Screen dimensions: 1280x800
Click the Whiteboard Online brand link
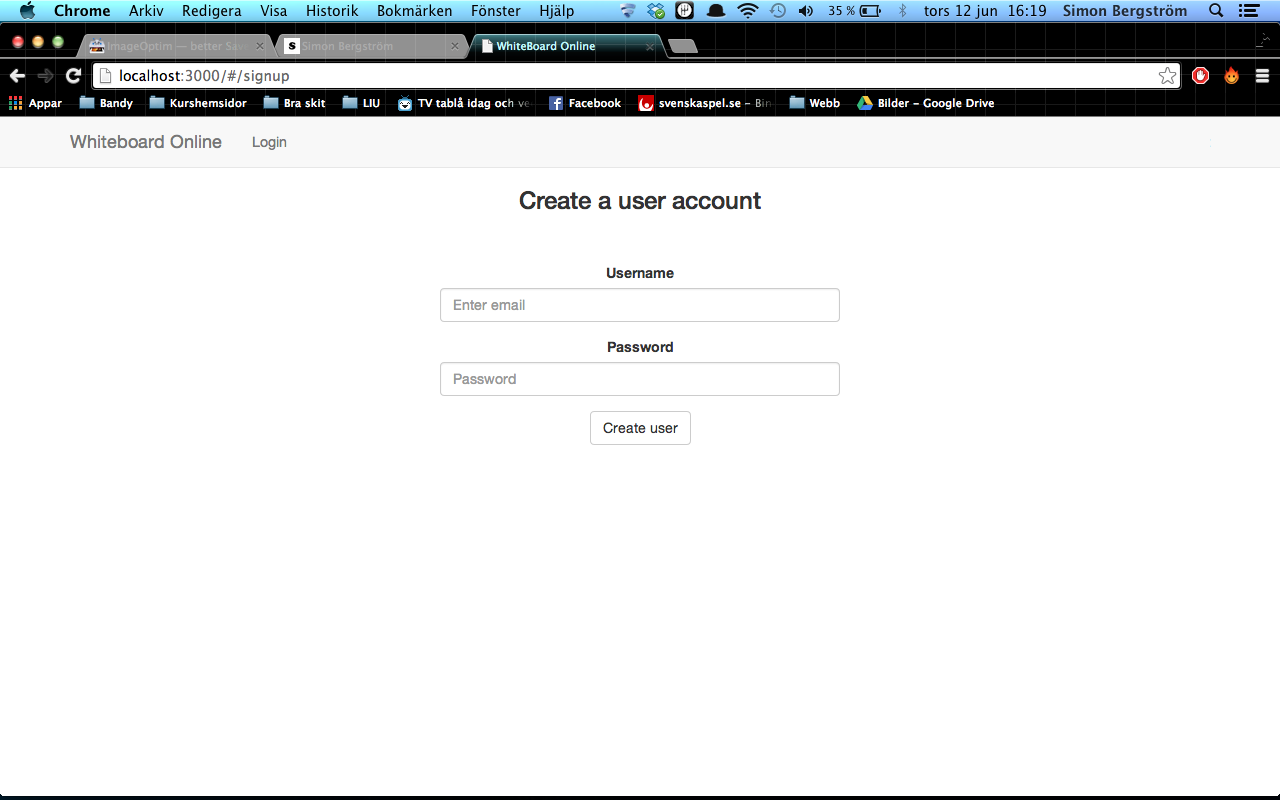tap(146, 142)
